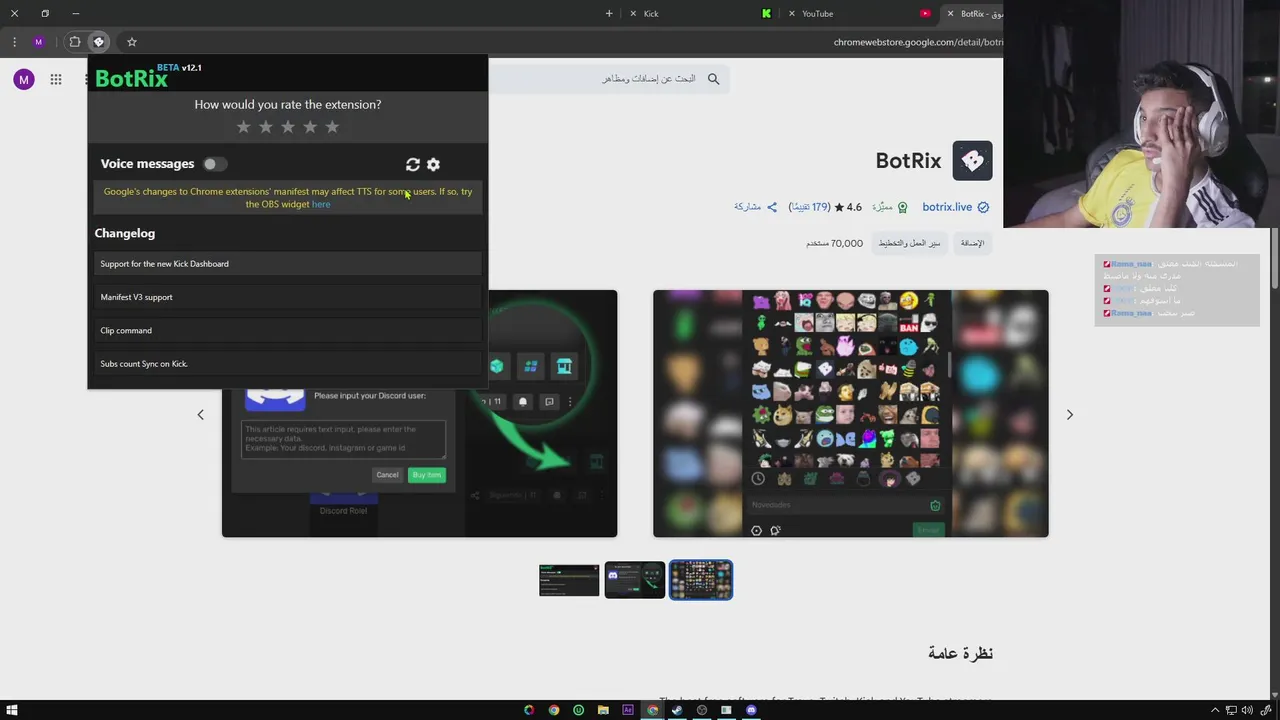This screenshot has width=1280, height=720.
Task: Click the سير العمل والتخطيط category chip
Action: coord(909,243)
